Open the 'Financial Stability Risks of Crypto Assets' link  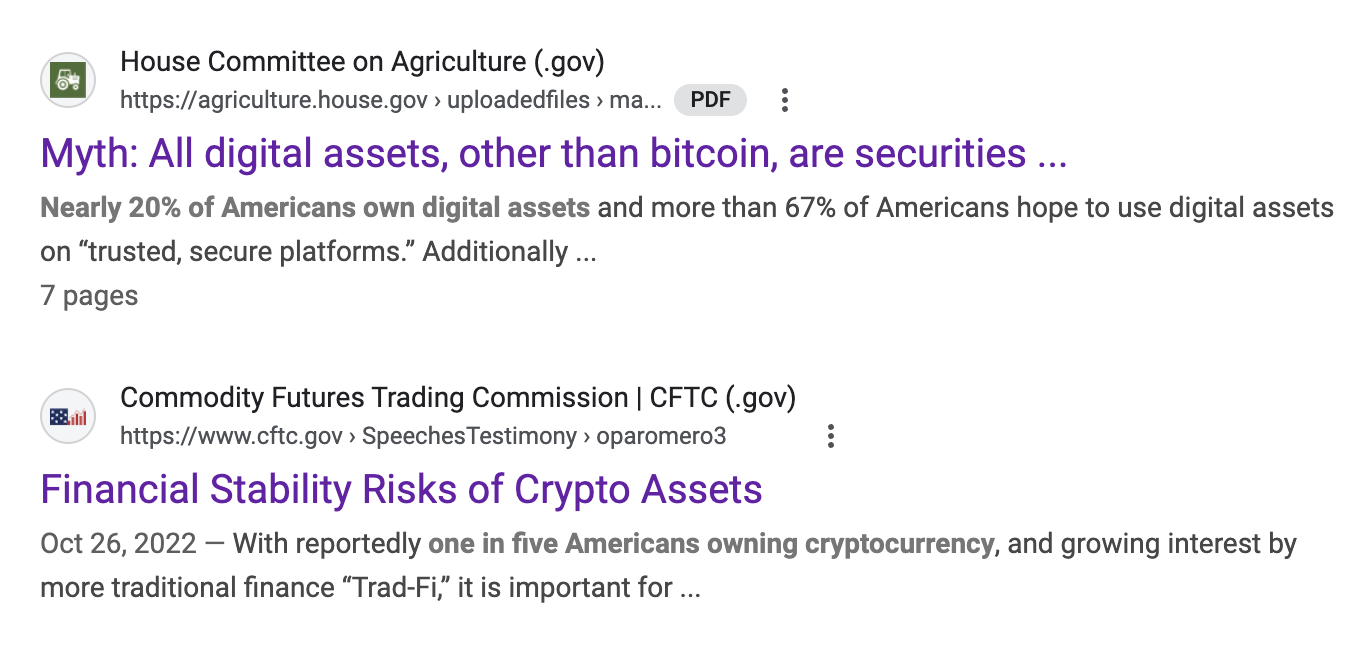(401, 489)
